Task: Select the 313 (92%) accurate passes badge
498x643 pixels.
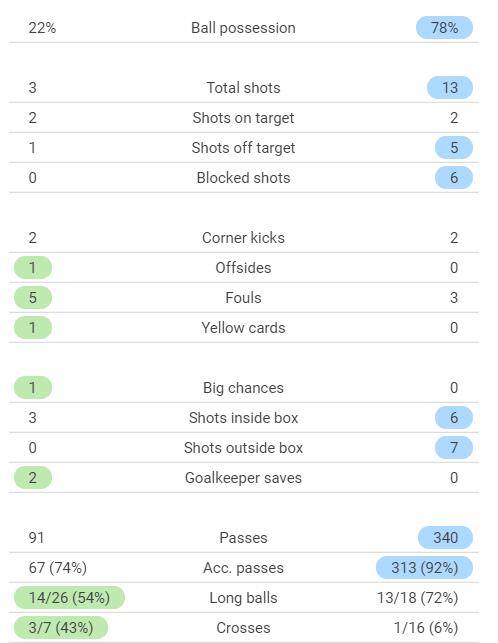Action: click(424, 568)
